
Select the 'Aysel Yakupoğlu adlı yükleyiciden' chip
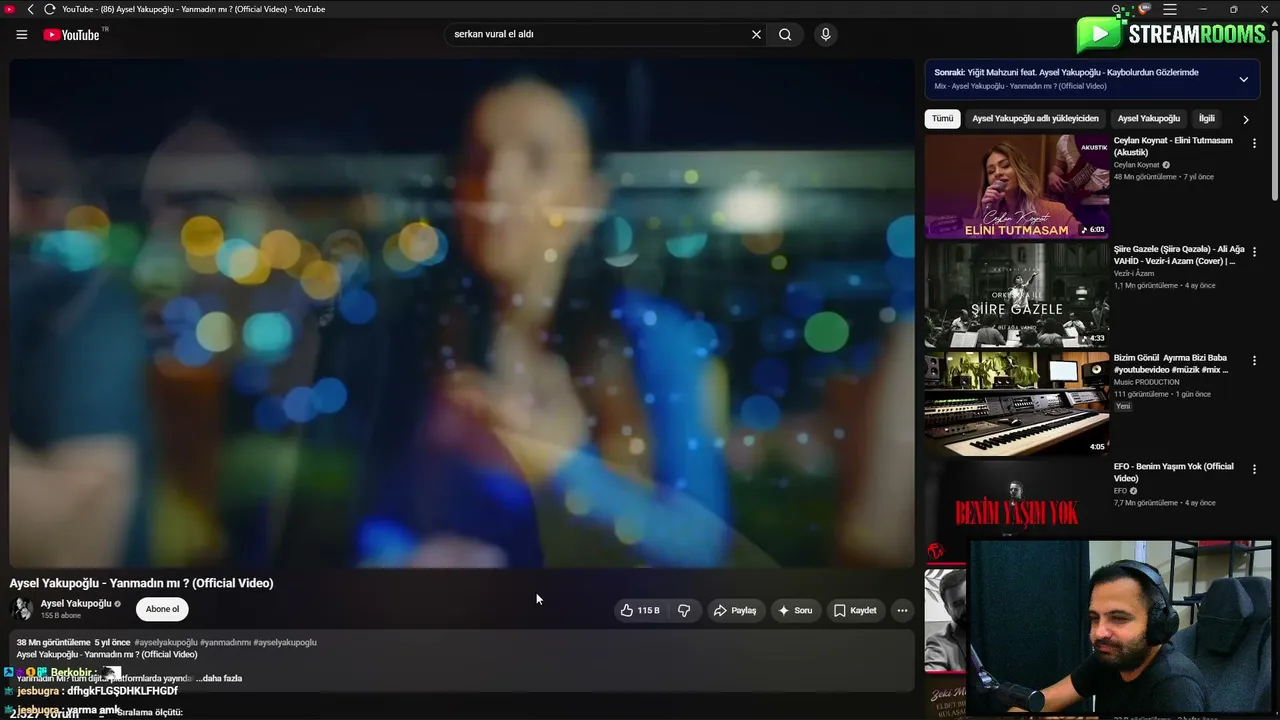point(1035,119)
